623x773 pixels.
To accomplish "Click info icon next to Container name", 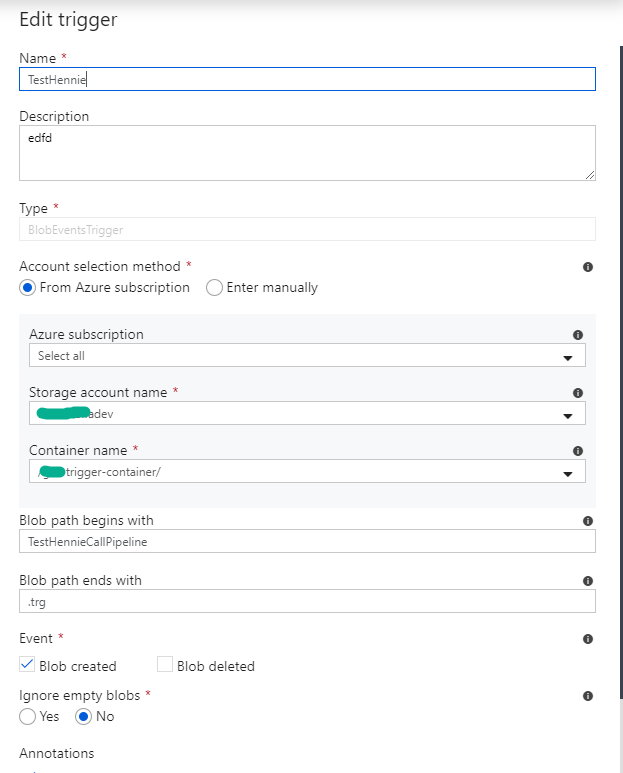I will 578,451.
